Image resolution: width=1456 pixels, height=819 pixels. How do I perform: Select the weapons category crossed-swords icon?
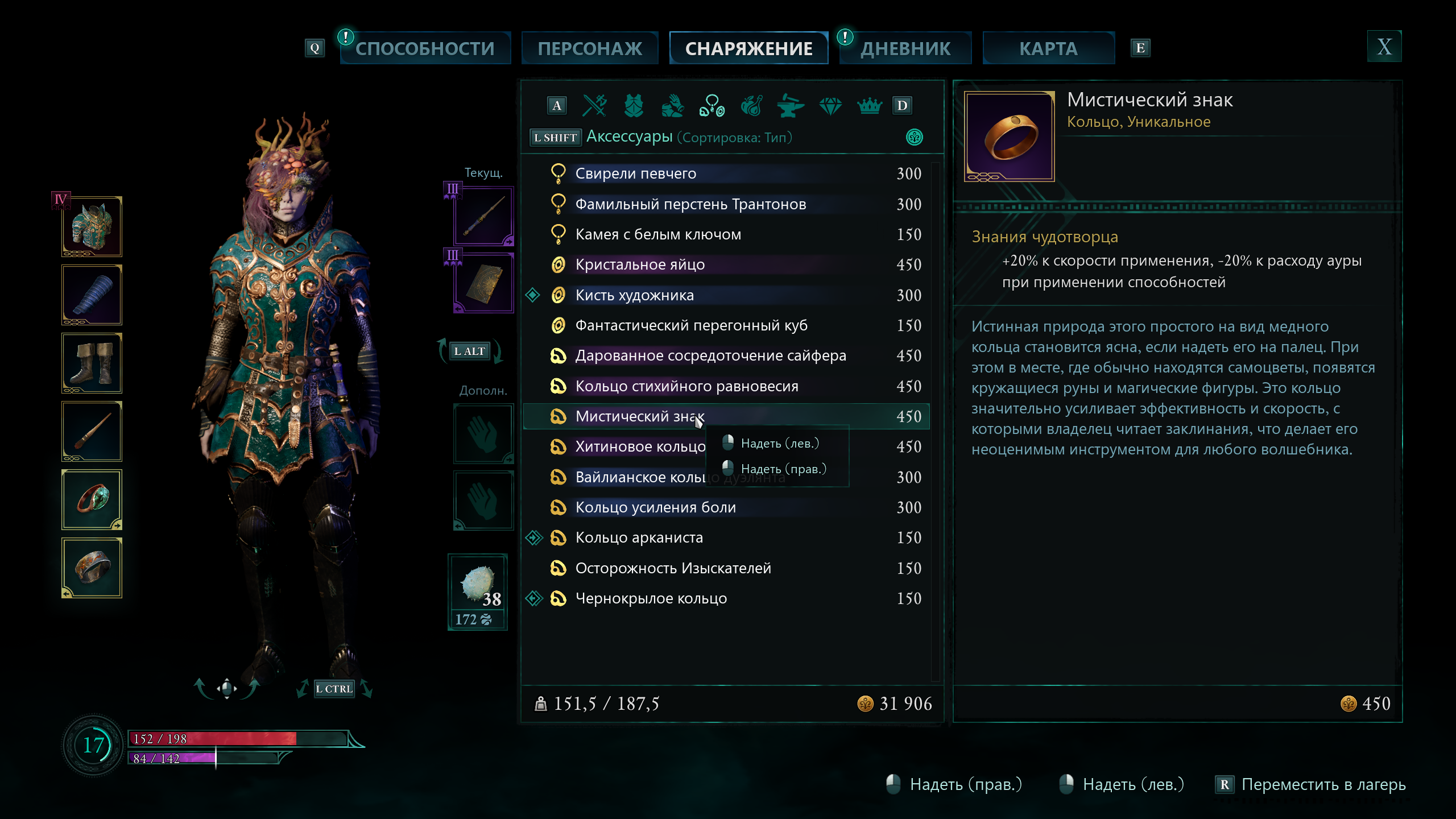coord(595,105)
